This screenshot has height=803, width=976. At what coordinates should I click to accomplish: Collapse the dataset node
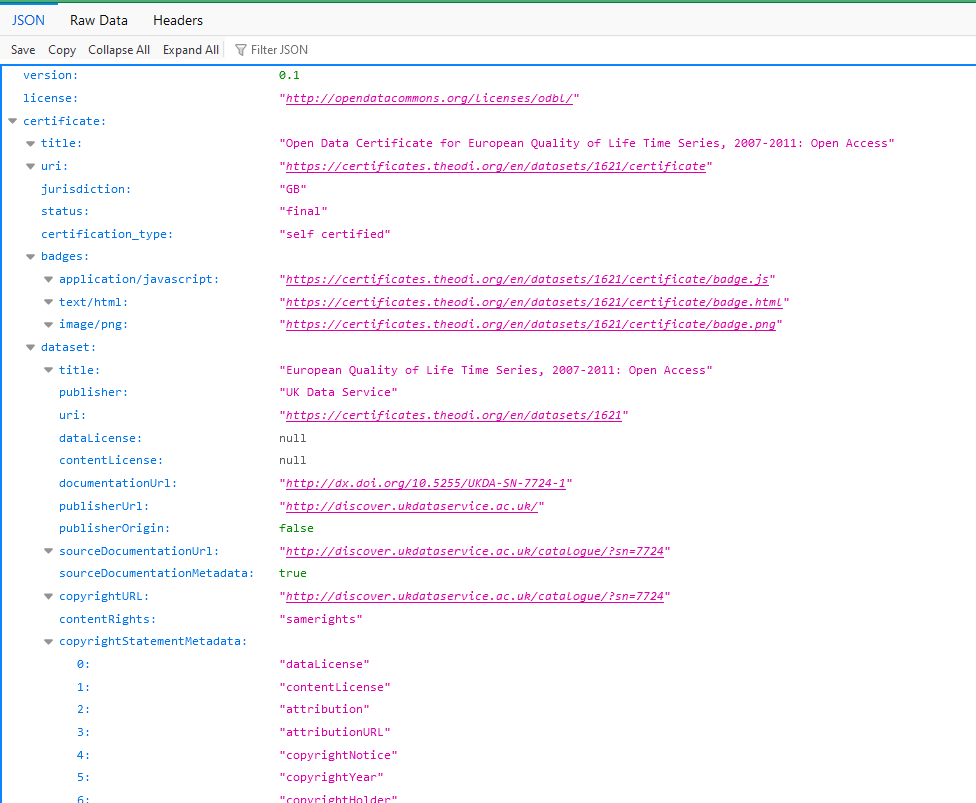coord(30,347)
